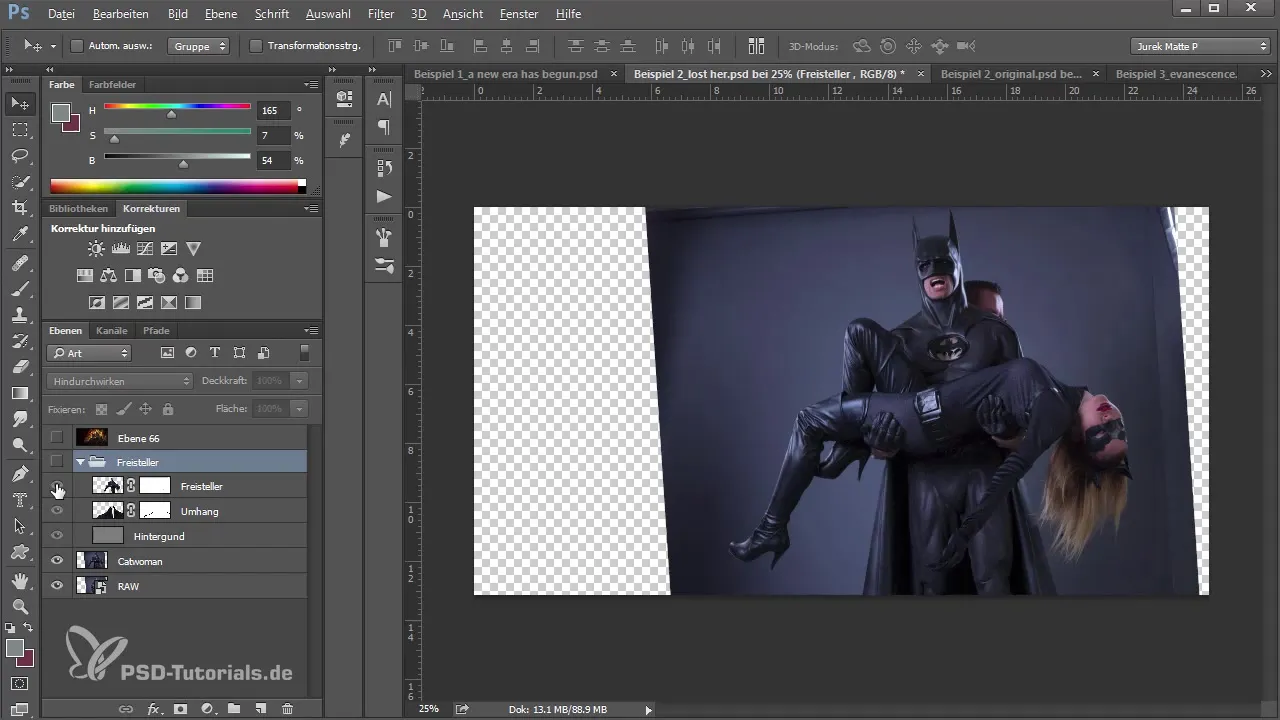Viewport: 1280px width, 720px height.
Task: Open the Gruppe auto-select dropdown
Action: tap(198, 46)
